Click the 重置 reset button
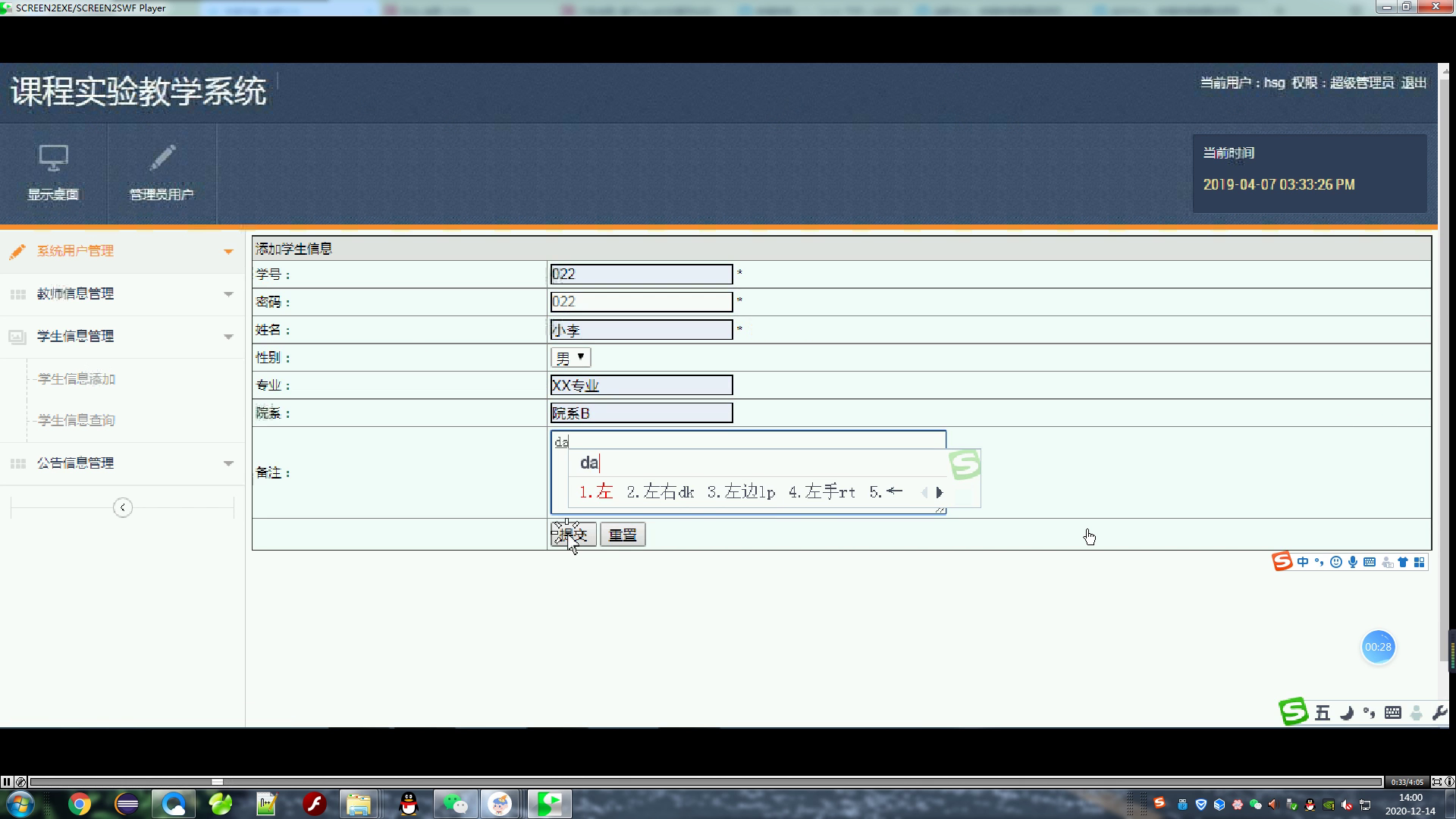The width and height of the screenshot is (1456, 819). click(x=623, y=535)
